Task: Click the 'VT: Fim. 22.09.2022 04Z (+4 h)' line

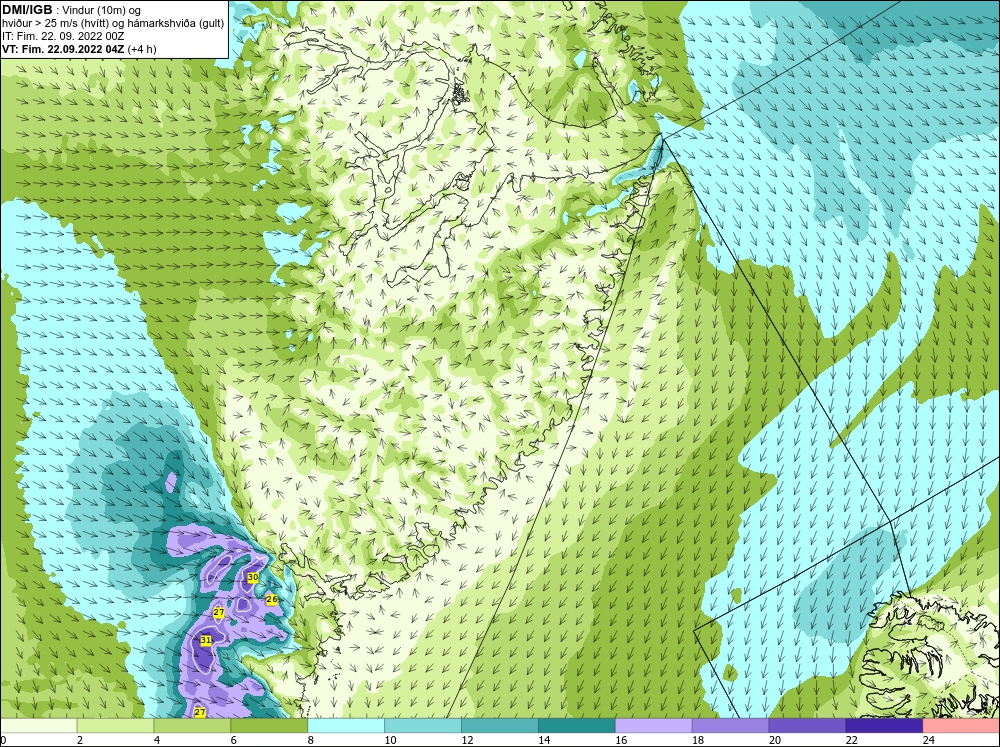Action: pos(79,49)
